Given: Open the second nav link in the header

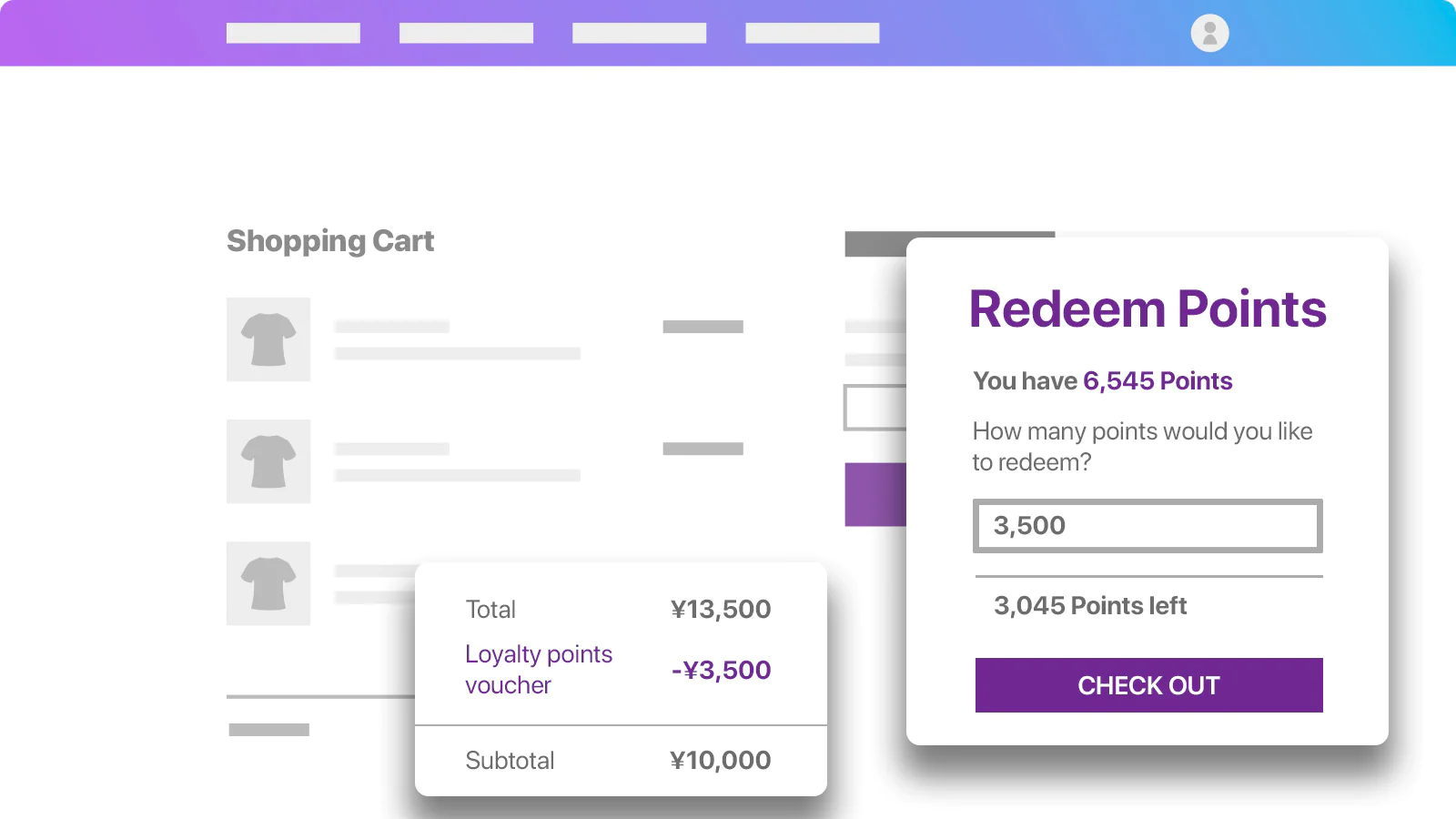Looking at the screenshot, I should pos(466,33).
